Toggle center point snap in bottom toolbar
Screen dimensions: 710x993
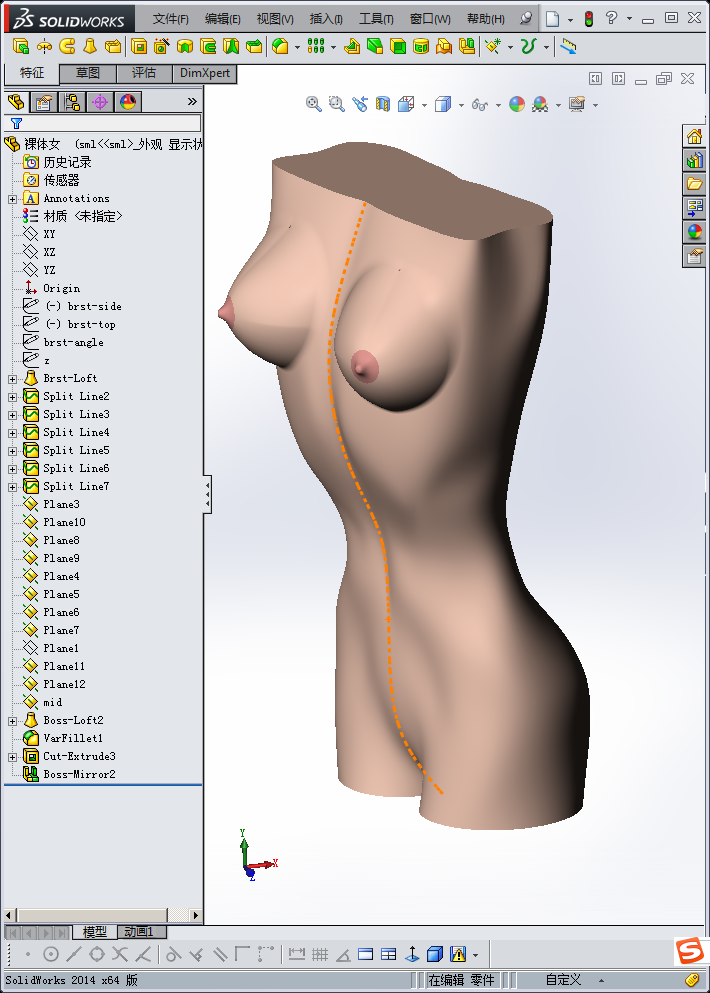(x=51, y=954)
